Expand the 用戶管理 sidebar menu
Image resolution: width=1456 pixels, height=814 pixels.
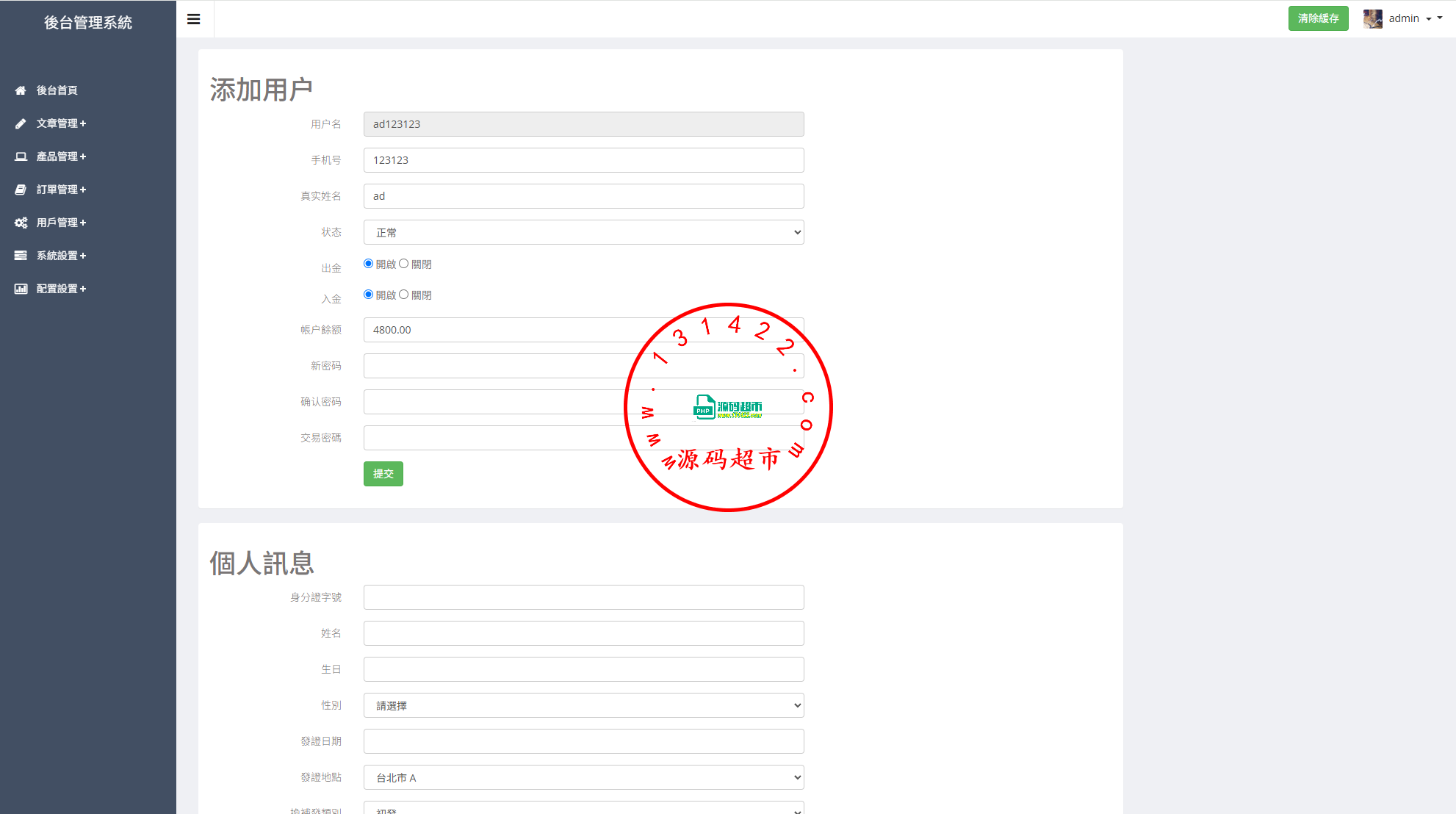[62, 223]
